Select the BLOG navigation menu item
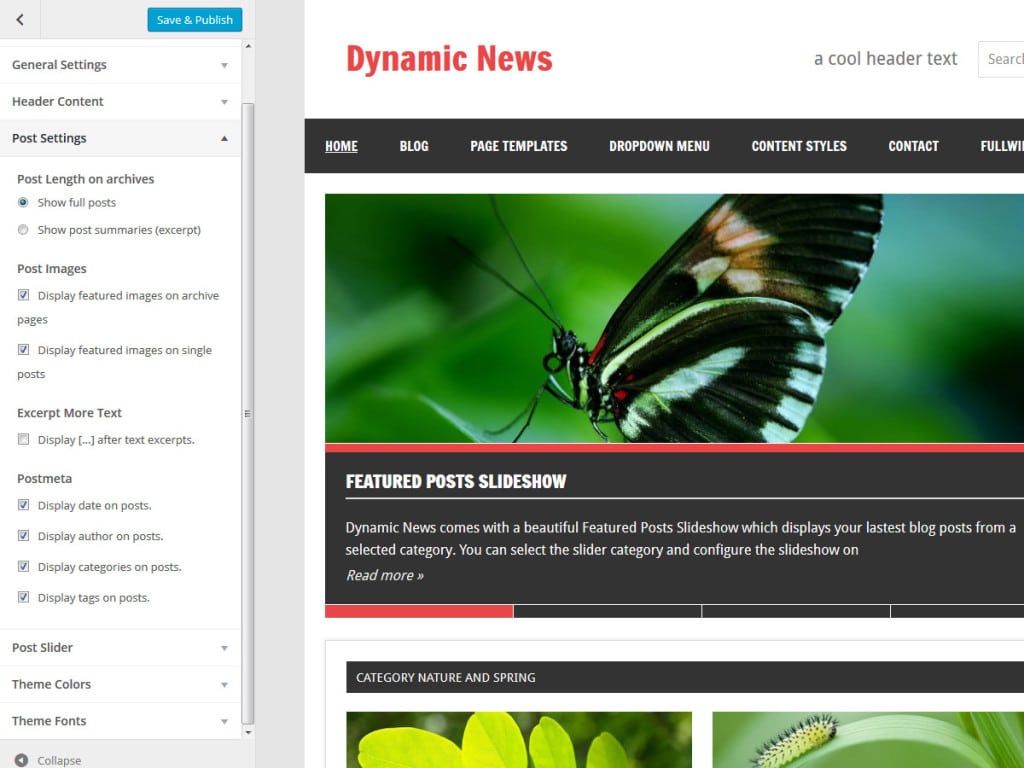This screenshot has width=1024, height=768. pos(413,146)
